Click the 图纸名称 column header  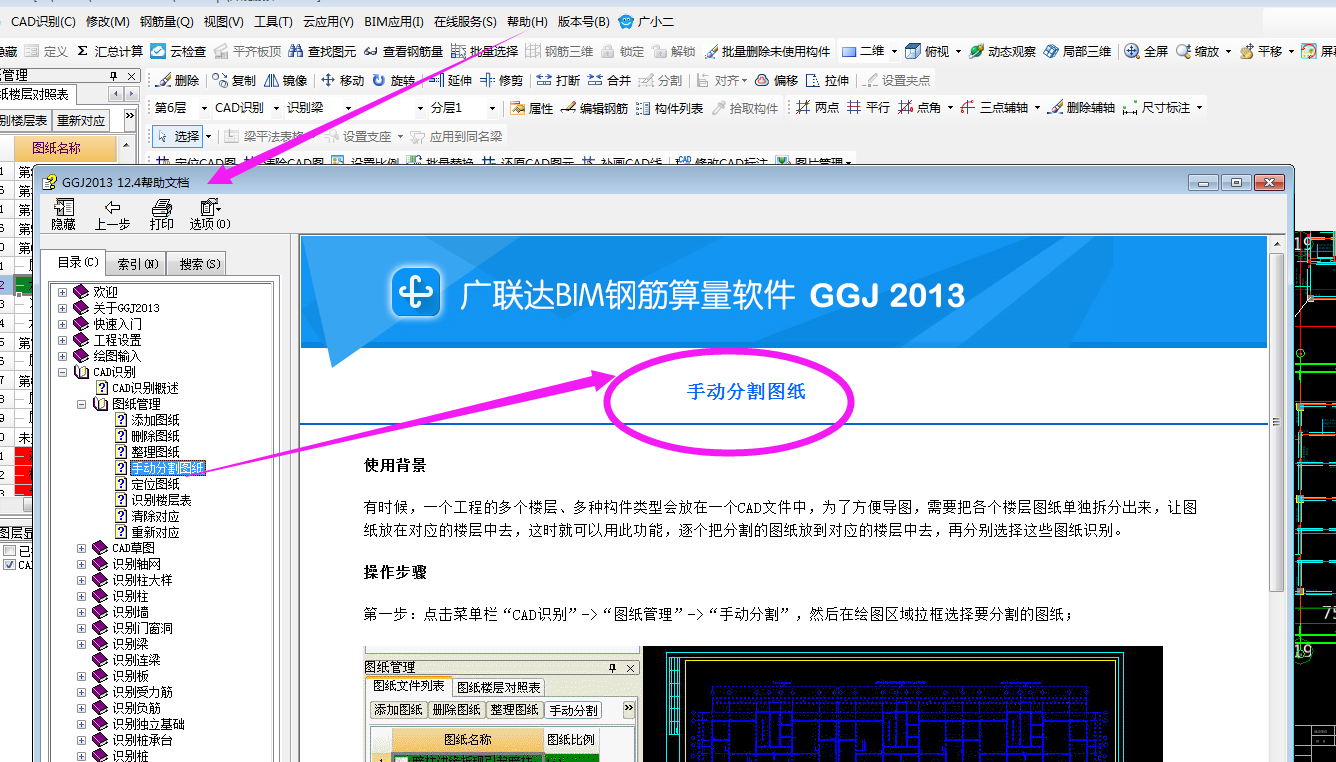(x=66, y=148)
